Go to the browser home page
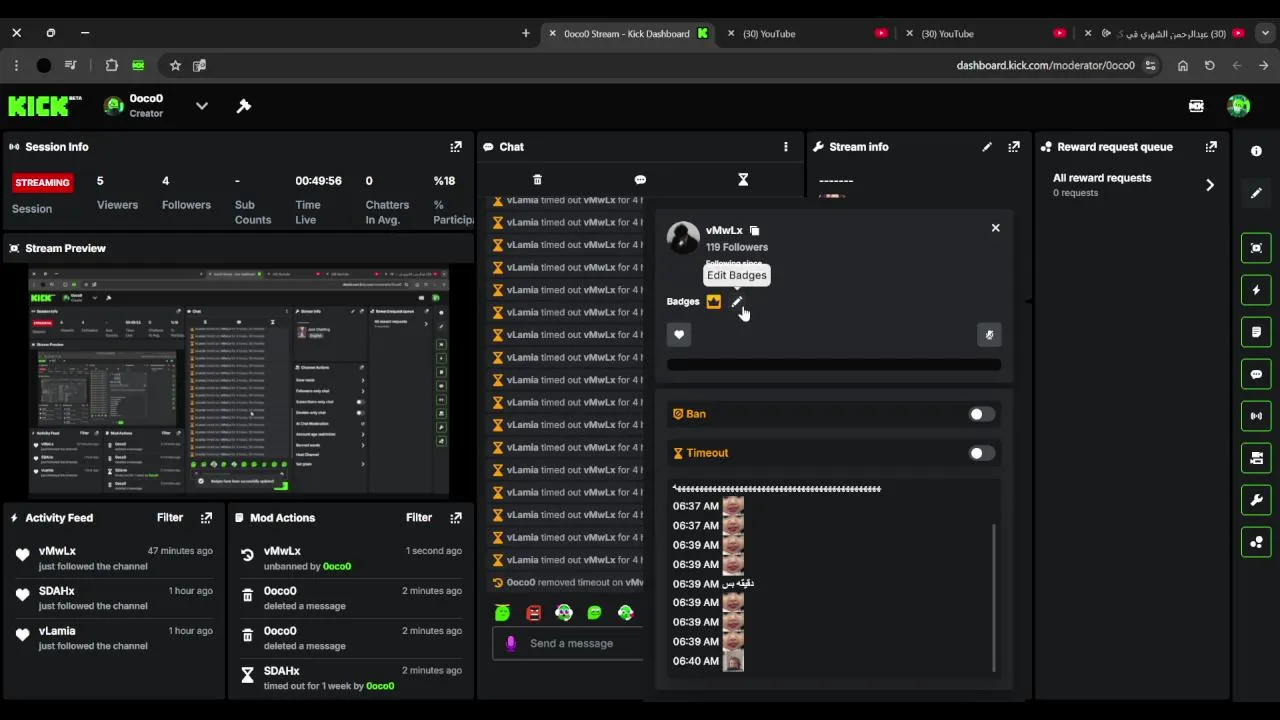 pos(1183,65)
